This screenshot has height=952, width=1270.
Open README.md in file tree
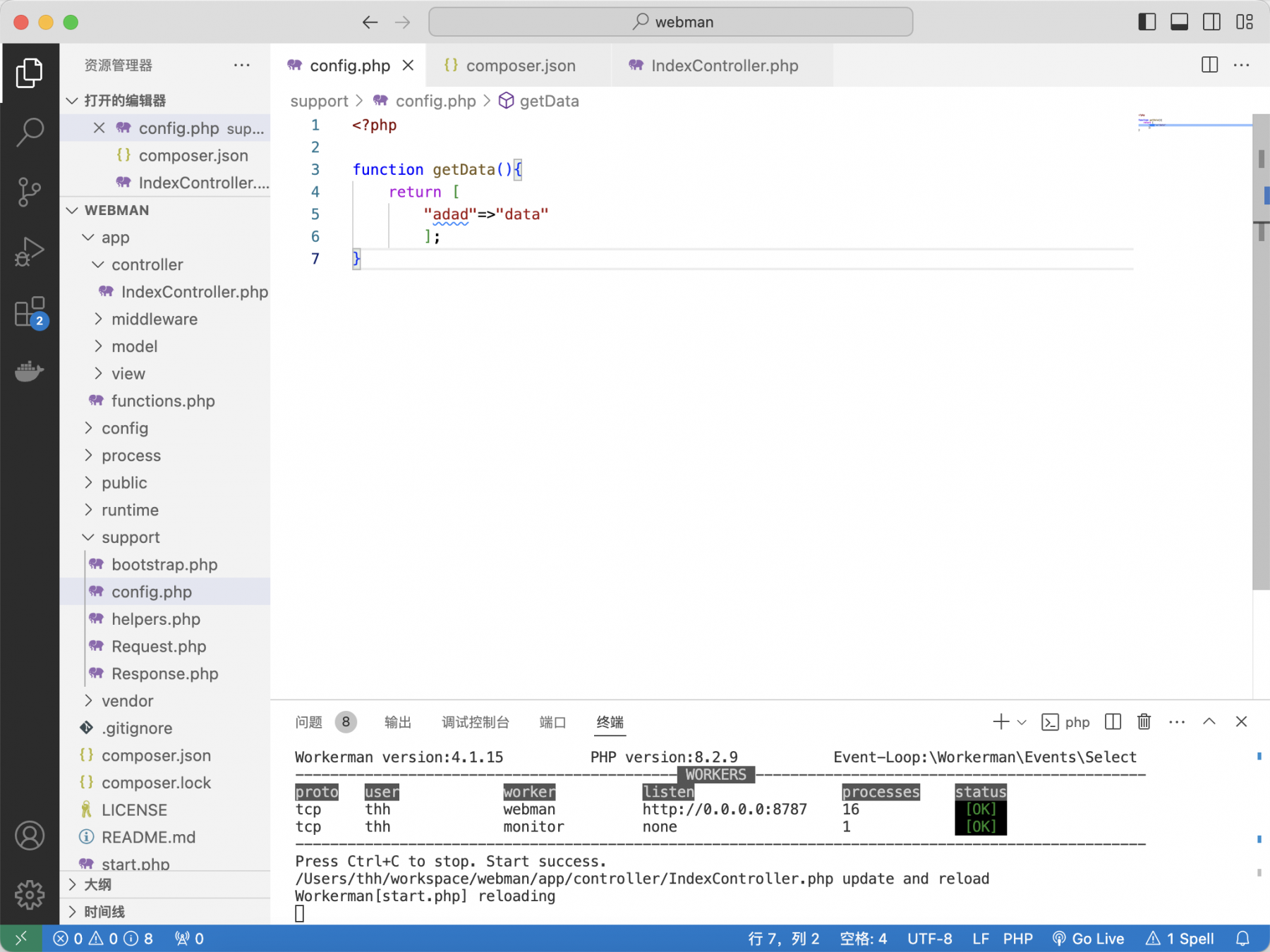[165, 837]
